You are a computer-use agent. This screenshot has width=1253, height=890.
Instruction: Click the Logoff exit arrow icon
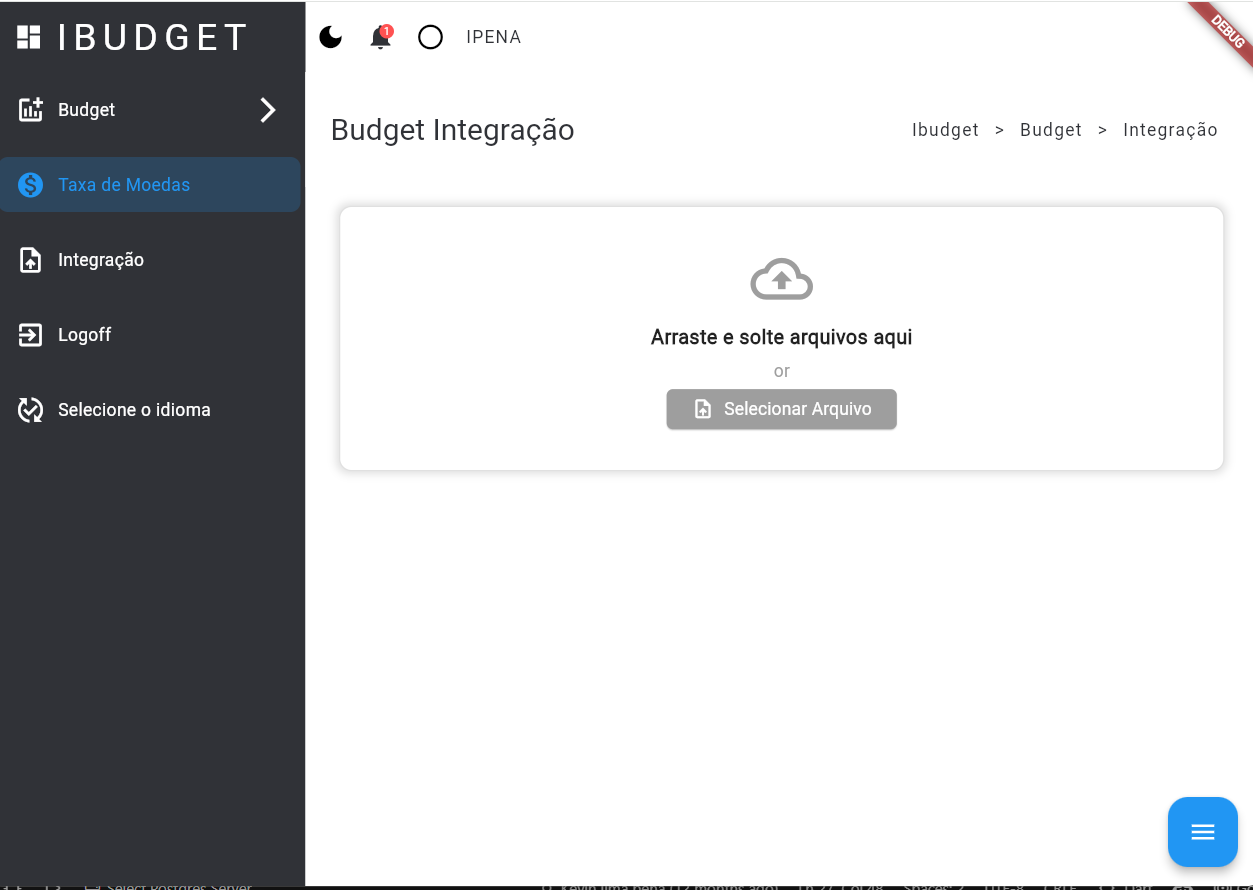(31, 335)
